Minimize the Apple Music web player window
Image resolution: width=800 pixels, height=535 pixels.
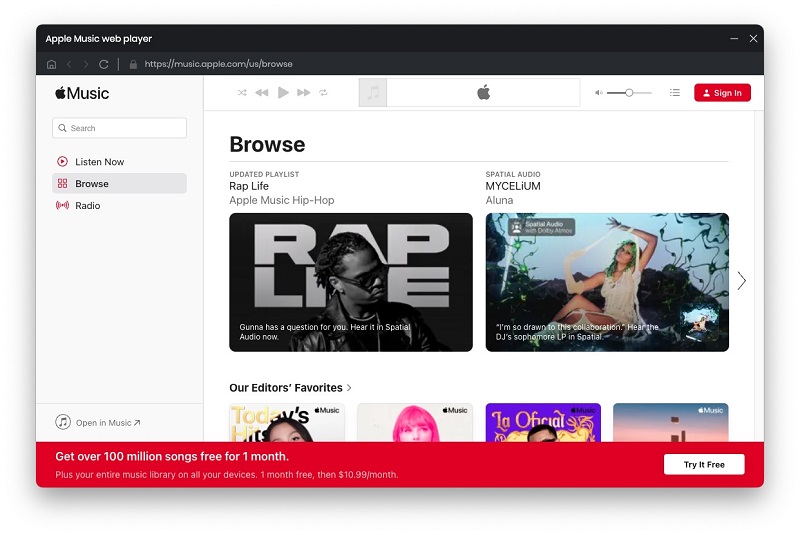tap(734, 39)
